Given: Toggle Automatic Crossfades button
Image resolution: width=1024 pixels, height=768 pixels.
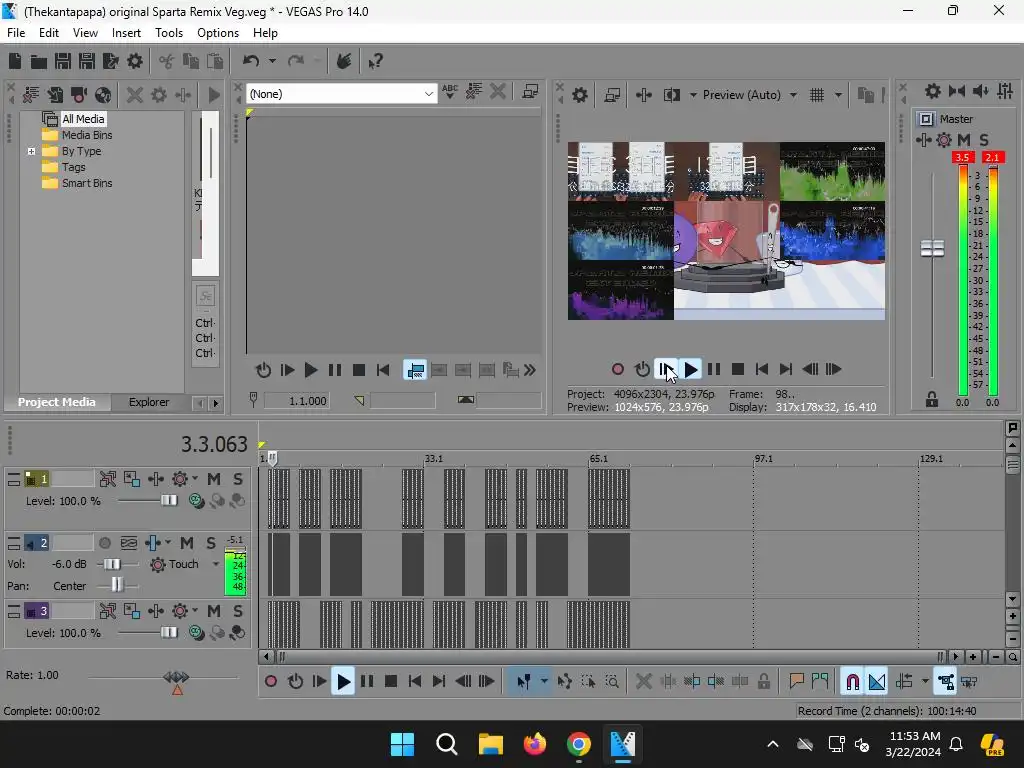Looking at the screenshot, I should click(x=876, y=682).
